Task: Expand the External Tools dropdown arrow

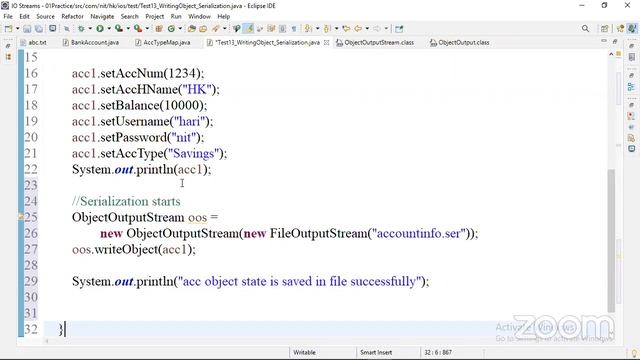Action: tap(147, 29)
